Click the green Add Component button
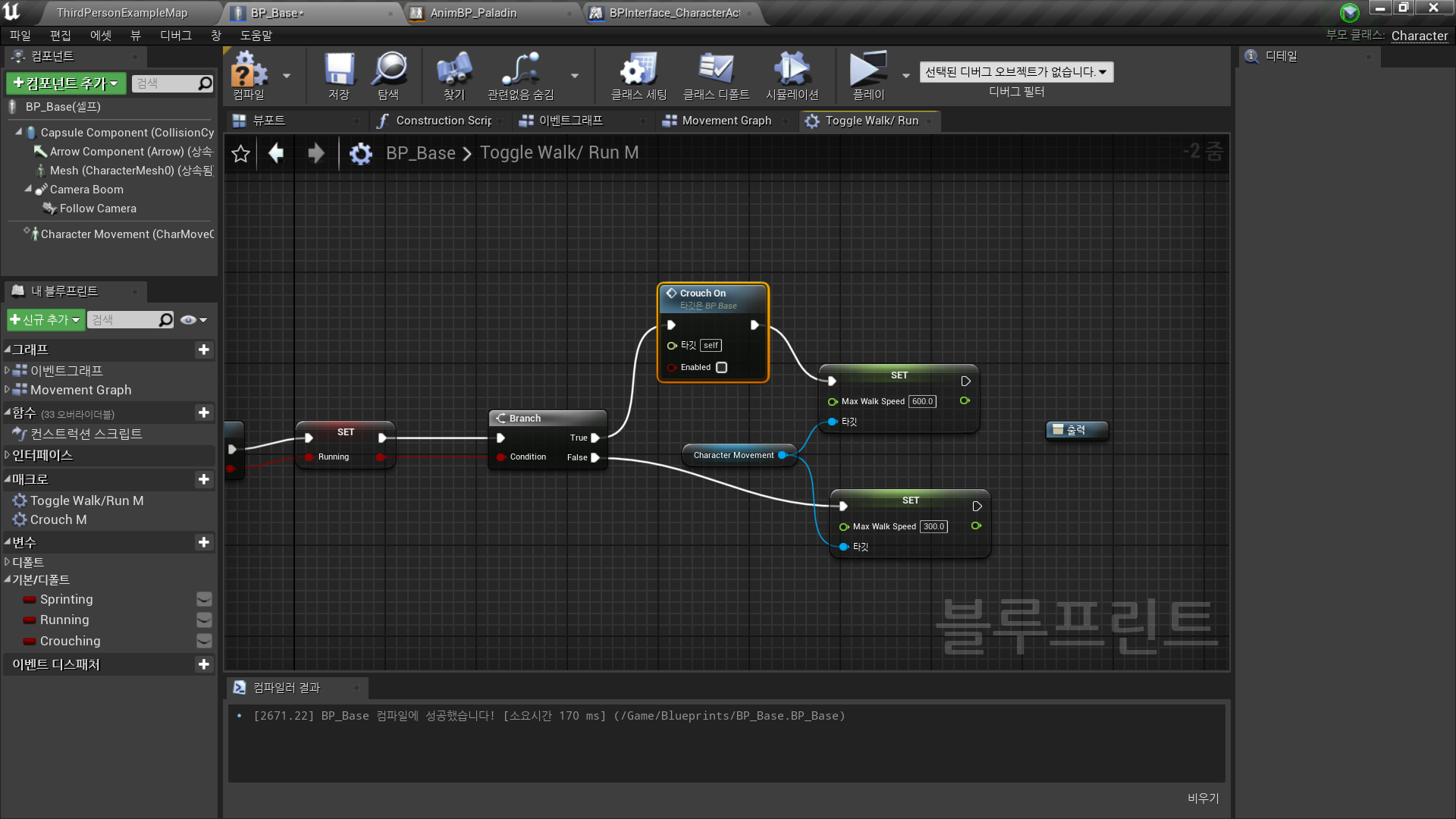This screenshot has width=1456, height=819. click(66, 83)
